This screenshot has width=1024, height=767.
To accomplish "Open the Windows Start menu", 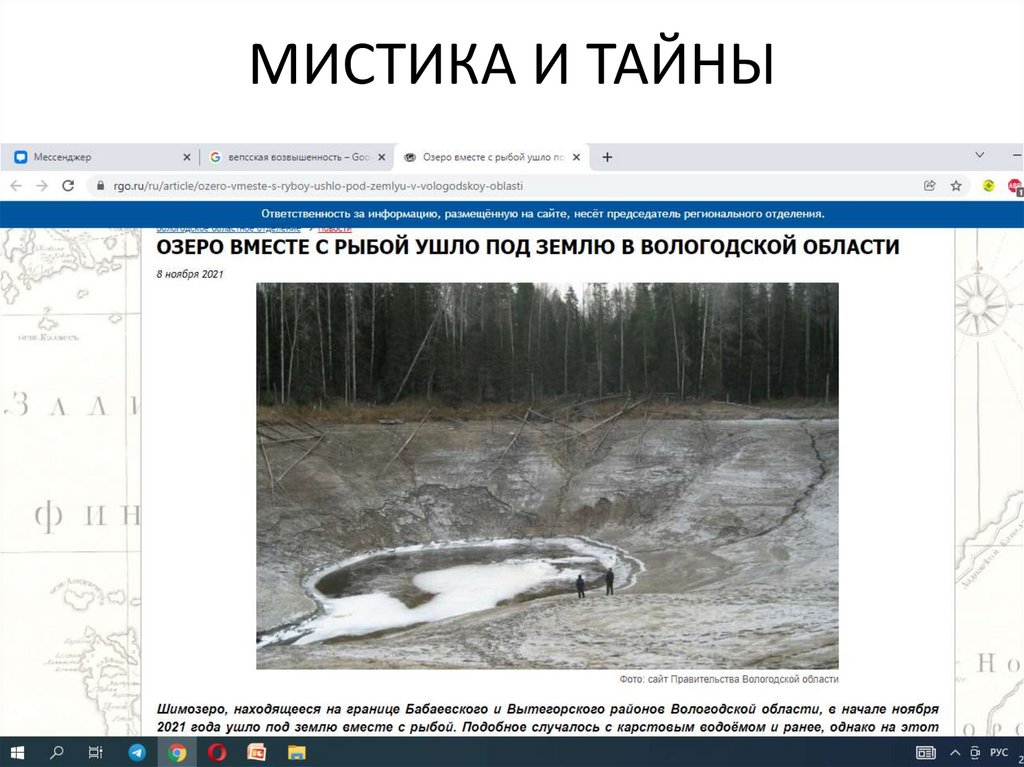I will [16, 753].
